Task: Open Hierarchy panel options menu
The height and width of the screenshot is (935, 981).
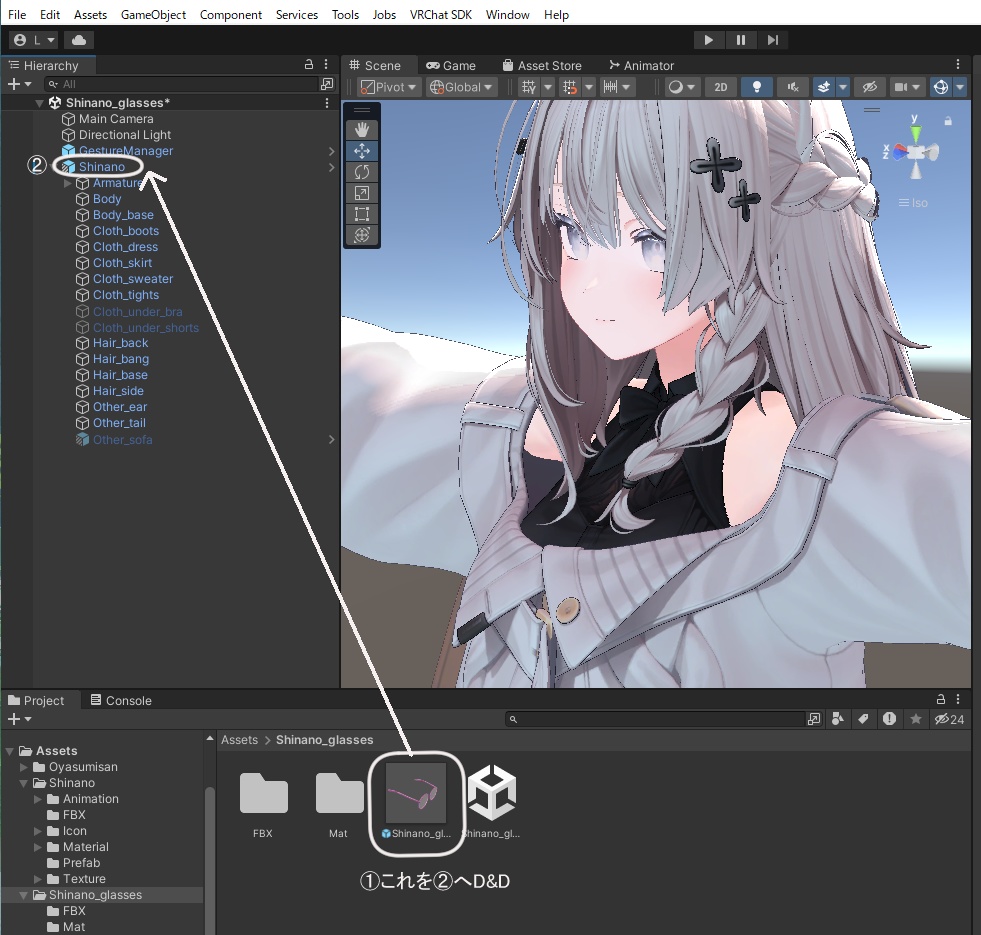Action: [326, 64]
